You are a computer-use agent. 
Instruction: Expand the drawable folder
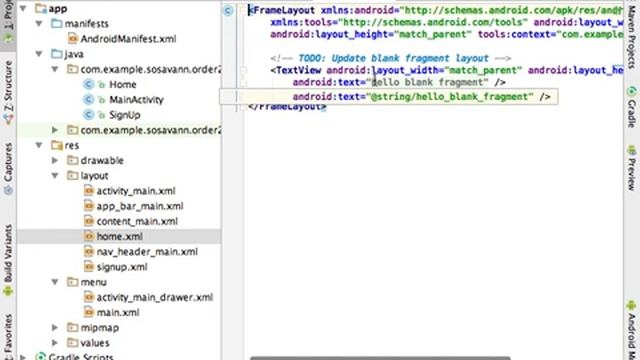55,160
